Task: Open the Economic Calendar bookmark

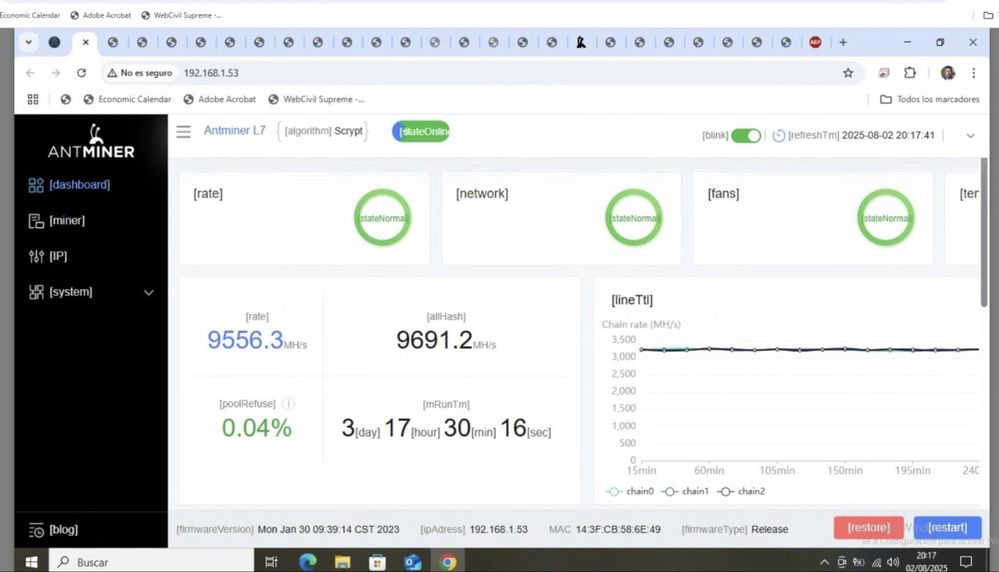Action: [127, 99]
